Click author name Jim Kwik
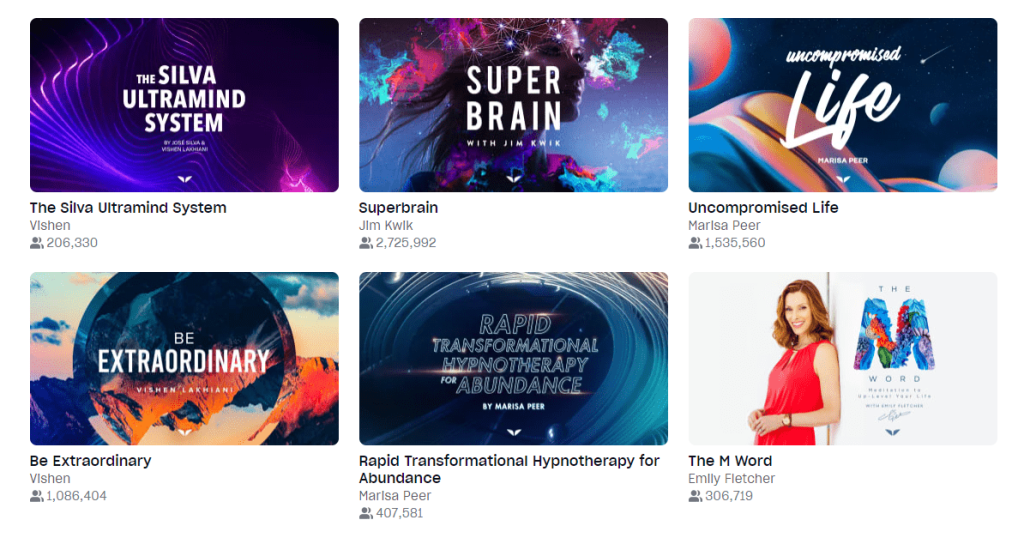This screenshot has height=538, width=1024. pyautogui.click(x=386, y=225)
